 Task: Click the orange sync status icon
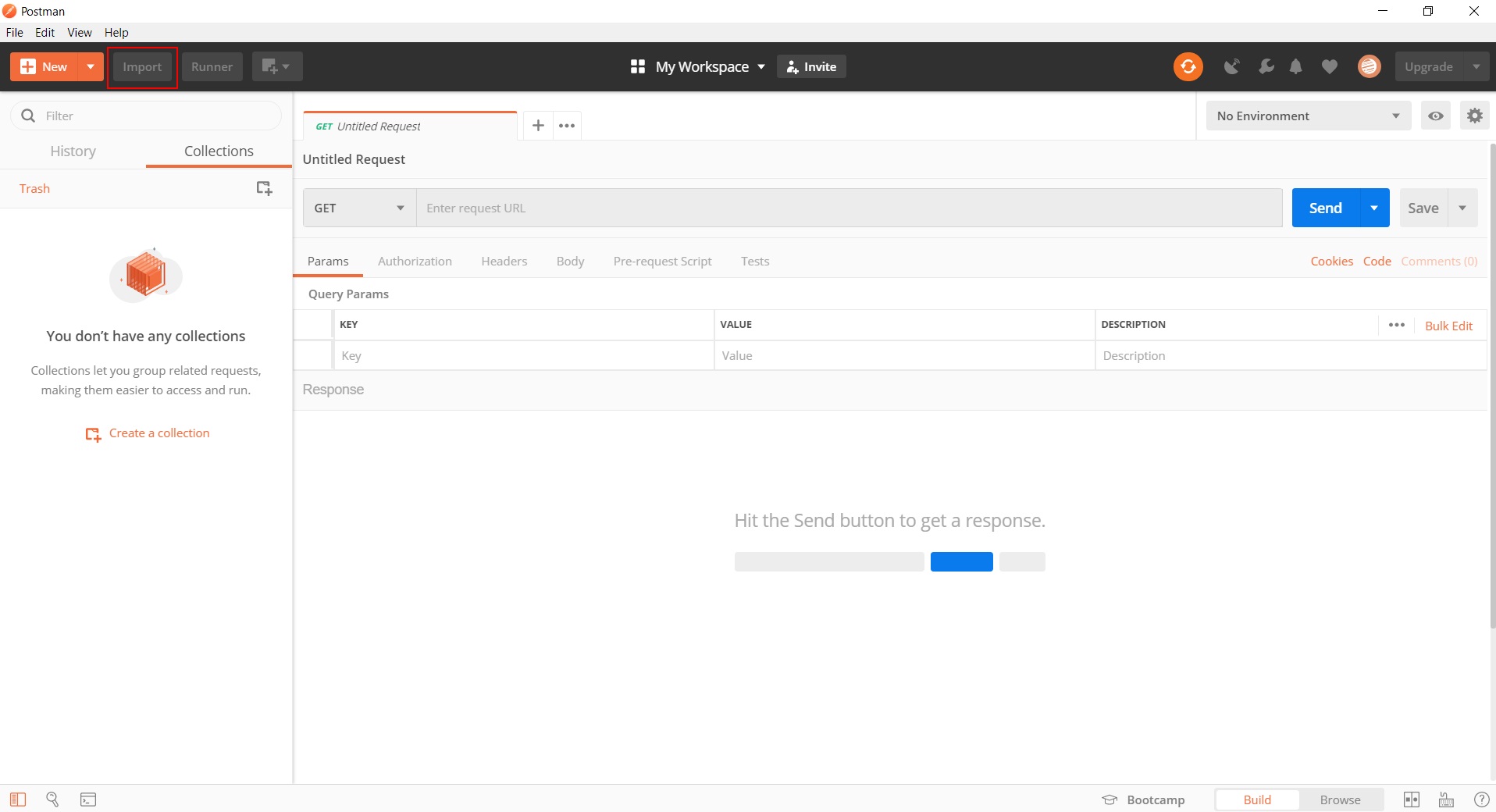pos(1188,66)
